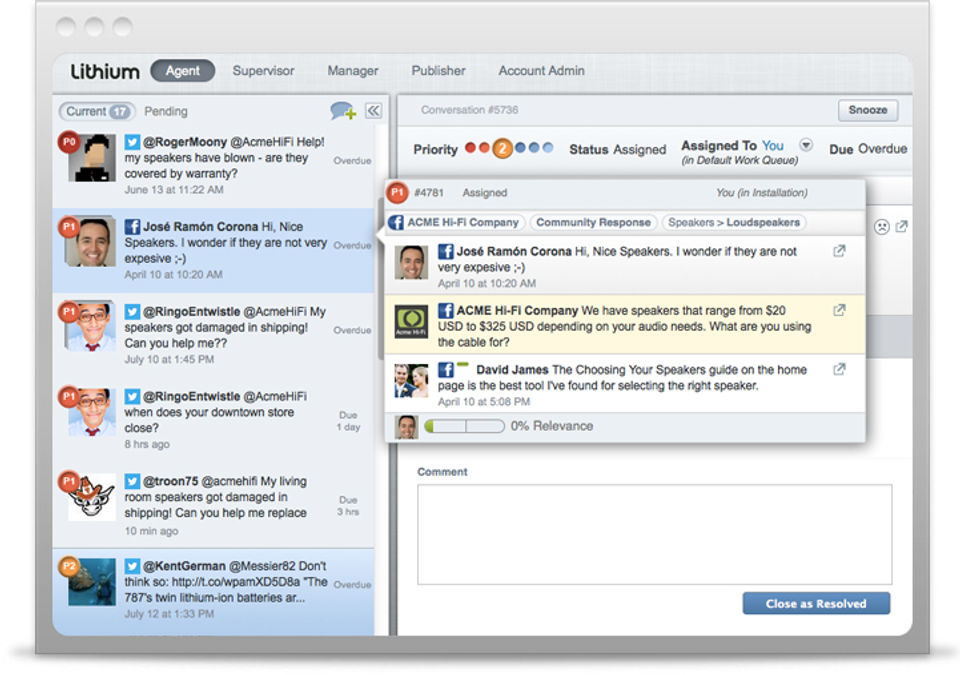The height and width of the screenshot is (675, 960).
Task: Open ACME Hi-Fi Company reply externally
Action: 839,311
